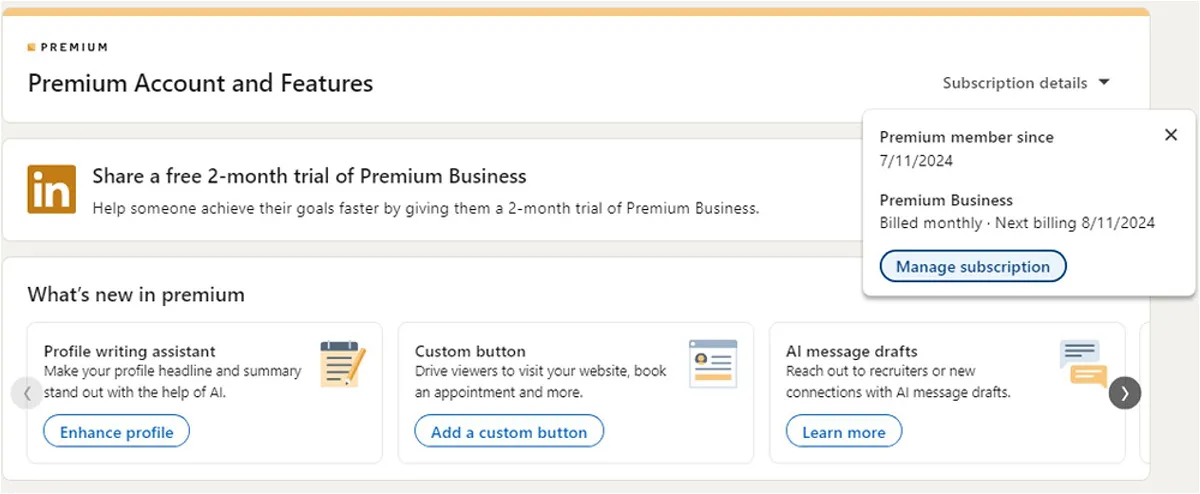Click the AI message drafts chat icon
Screen dimensions: 1200x494
[x=1083, y=364]
